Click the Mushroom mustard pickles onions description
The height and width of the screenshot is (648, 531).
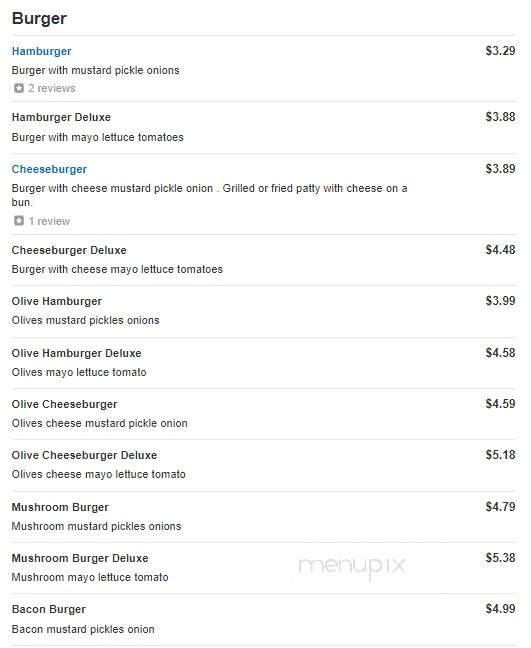(96, 526)
